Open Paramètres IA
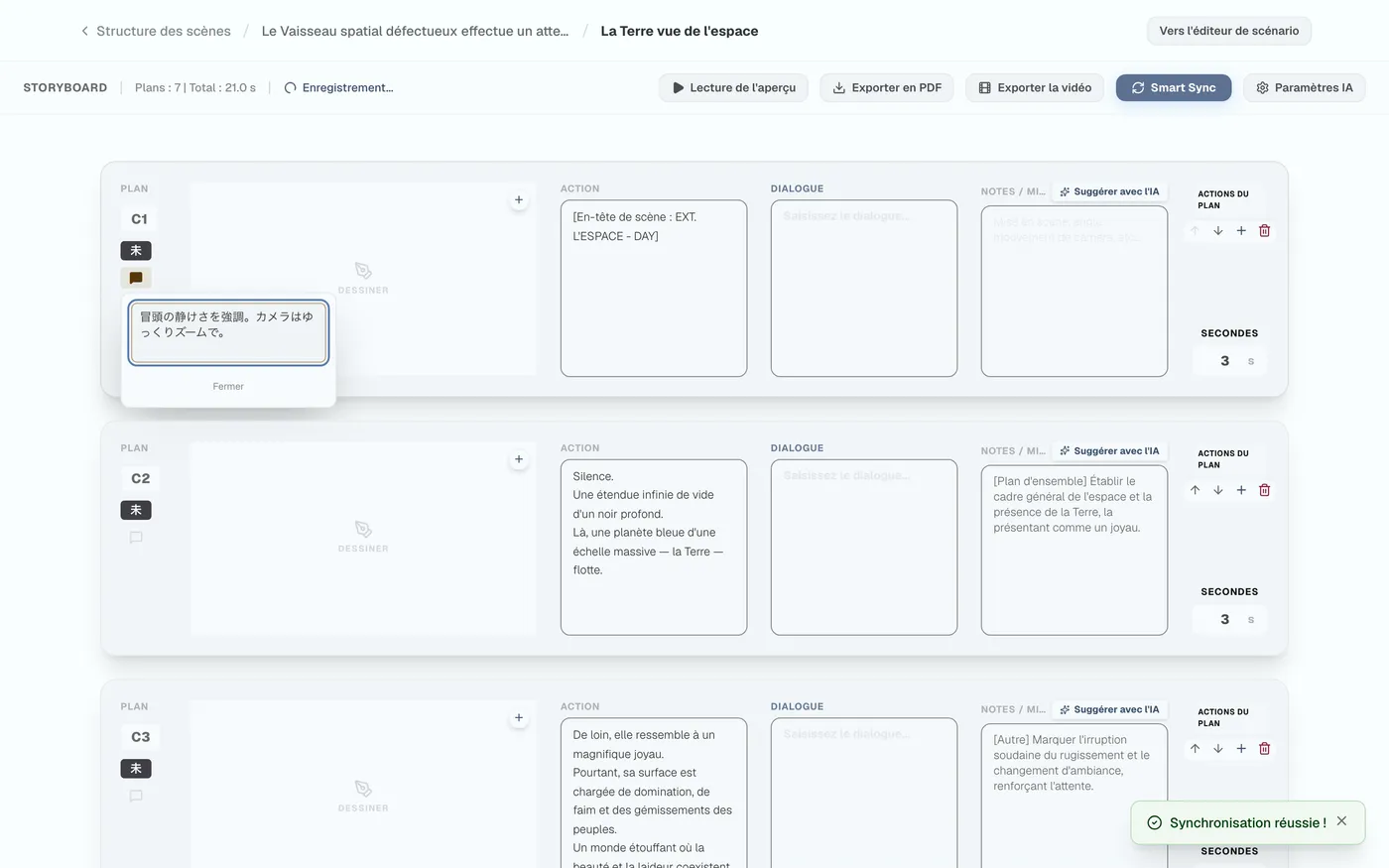Screen dimensions: 1389x868 pos(1304,87)
